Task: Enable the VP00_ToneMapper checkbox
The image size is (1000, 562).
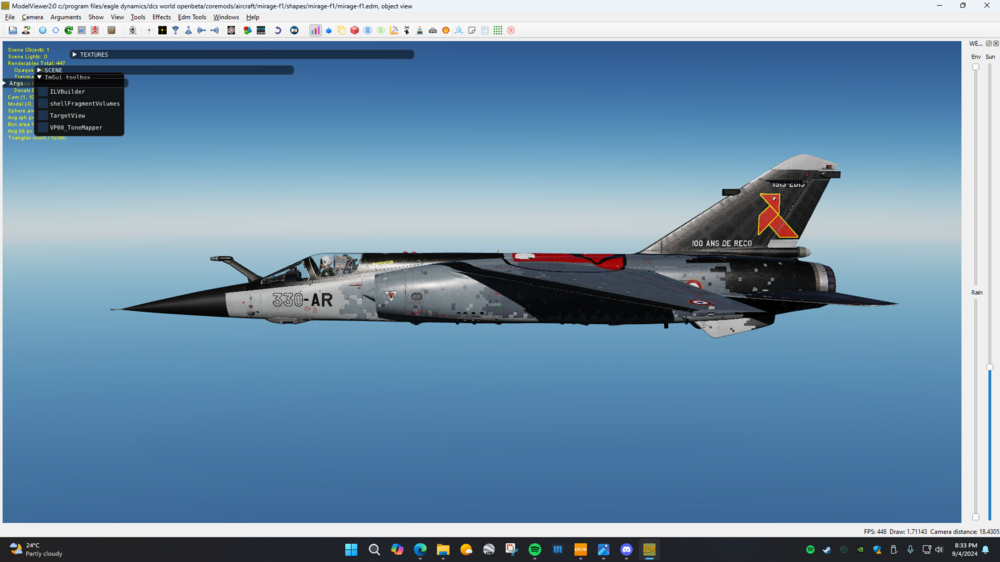Action: point(43,128)
